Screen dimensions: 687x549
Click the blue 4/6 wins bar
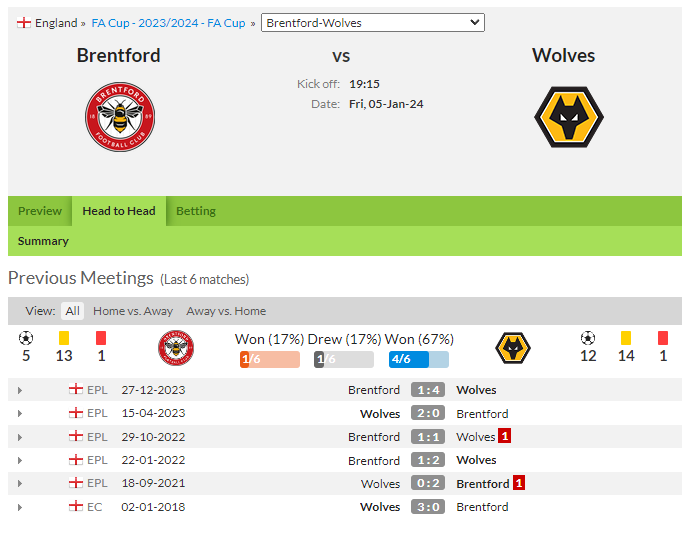[419, 359]
